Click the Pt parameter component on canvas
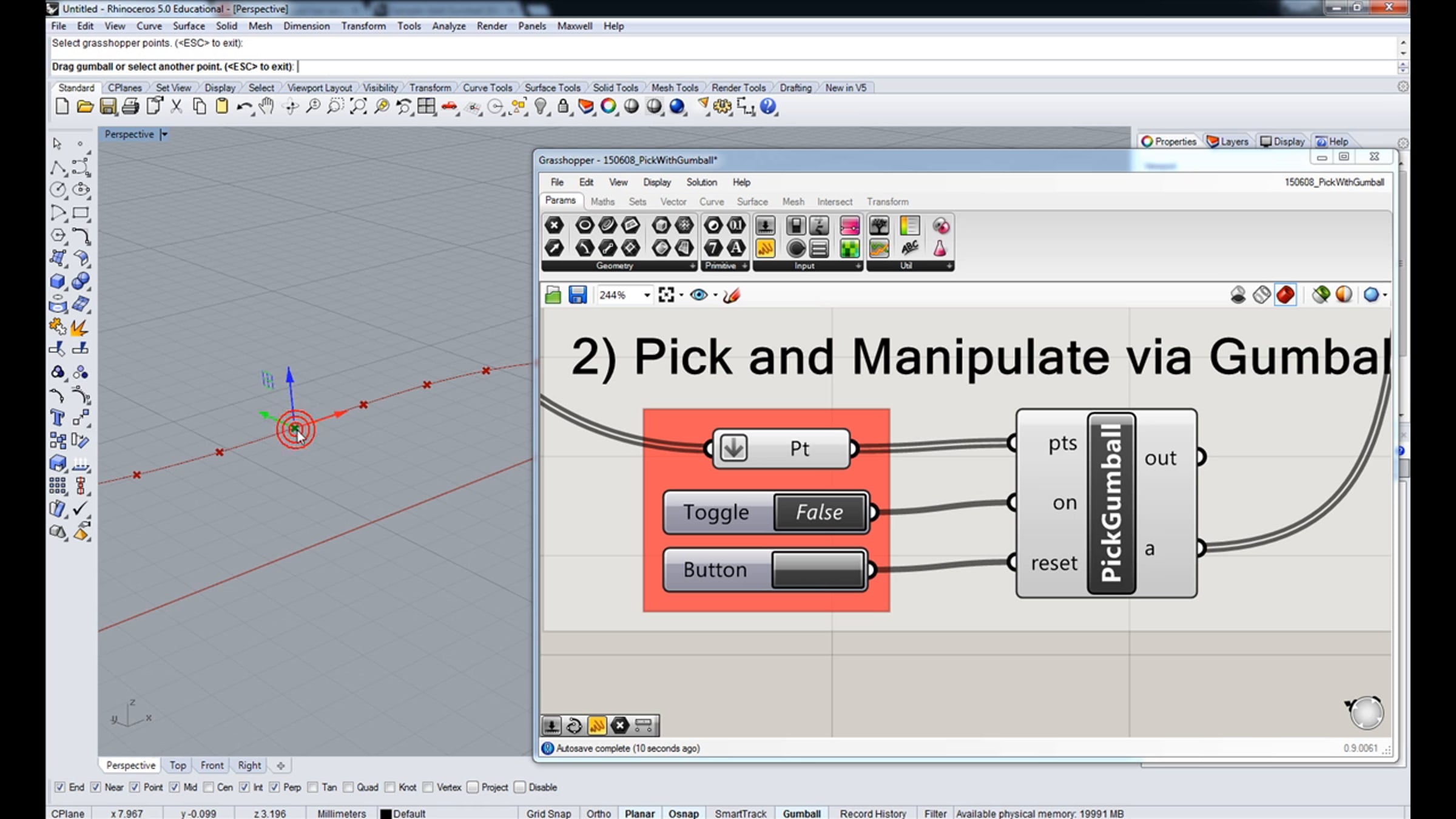This screenshot has width=1456, height=819. click(x=781, y=449)
